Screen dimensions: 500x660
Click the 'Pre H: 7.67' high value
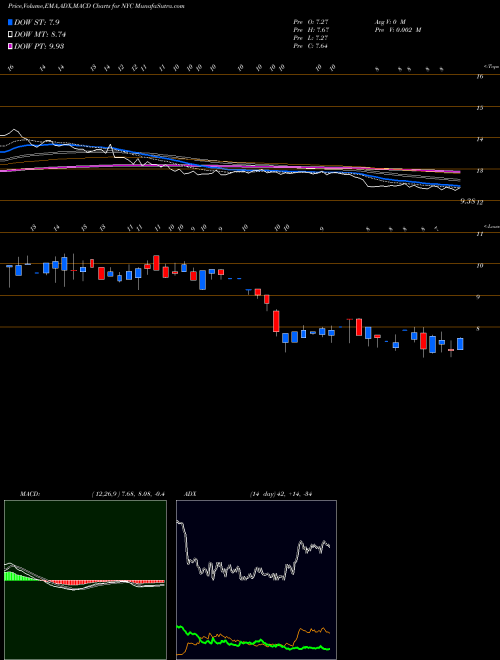pos(311,30)
